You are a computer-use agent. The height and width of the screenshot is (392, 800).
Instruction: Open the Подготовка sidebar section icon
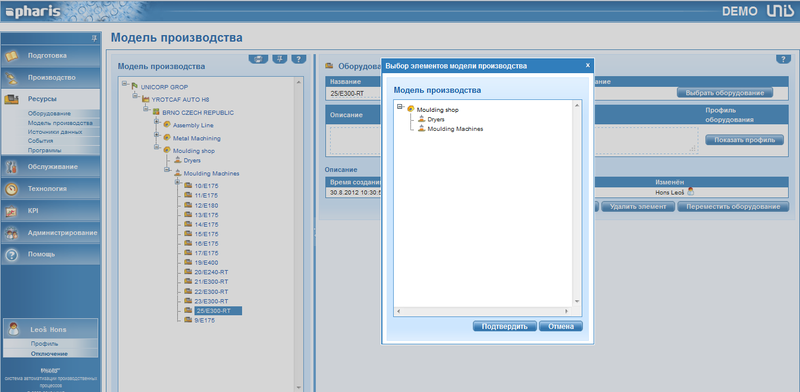pyautogui.click(x=11, y=55)
